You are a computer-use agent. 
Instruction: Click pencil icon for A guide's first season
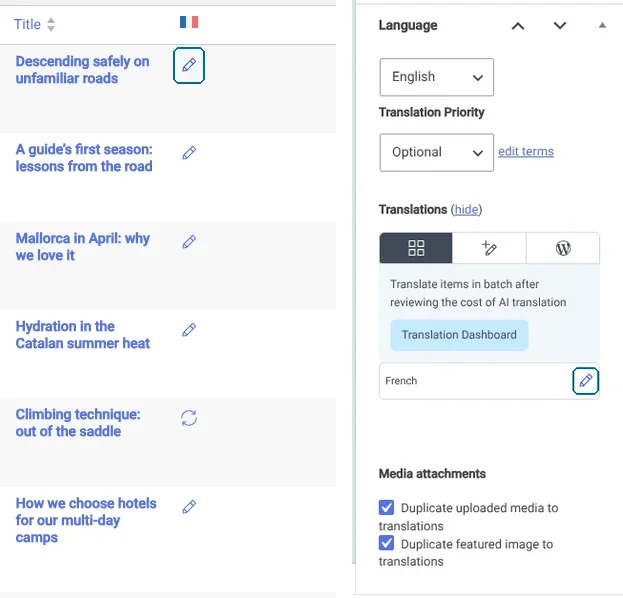pos(189,153)
